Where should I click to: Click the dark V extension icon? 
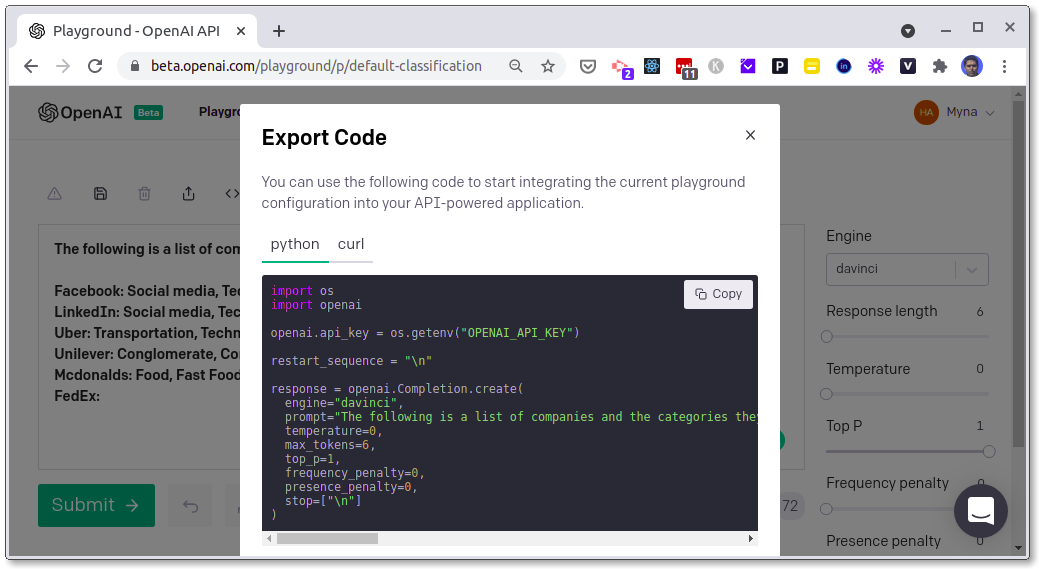point(908,66)
